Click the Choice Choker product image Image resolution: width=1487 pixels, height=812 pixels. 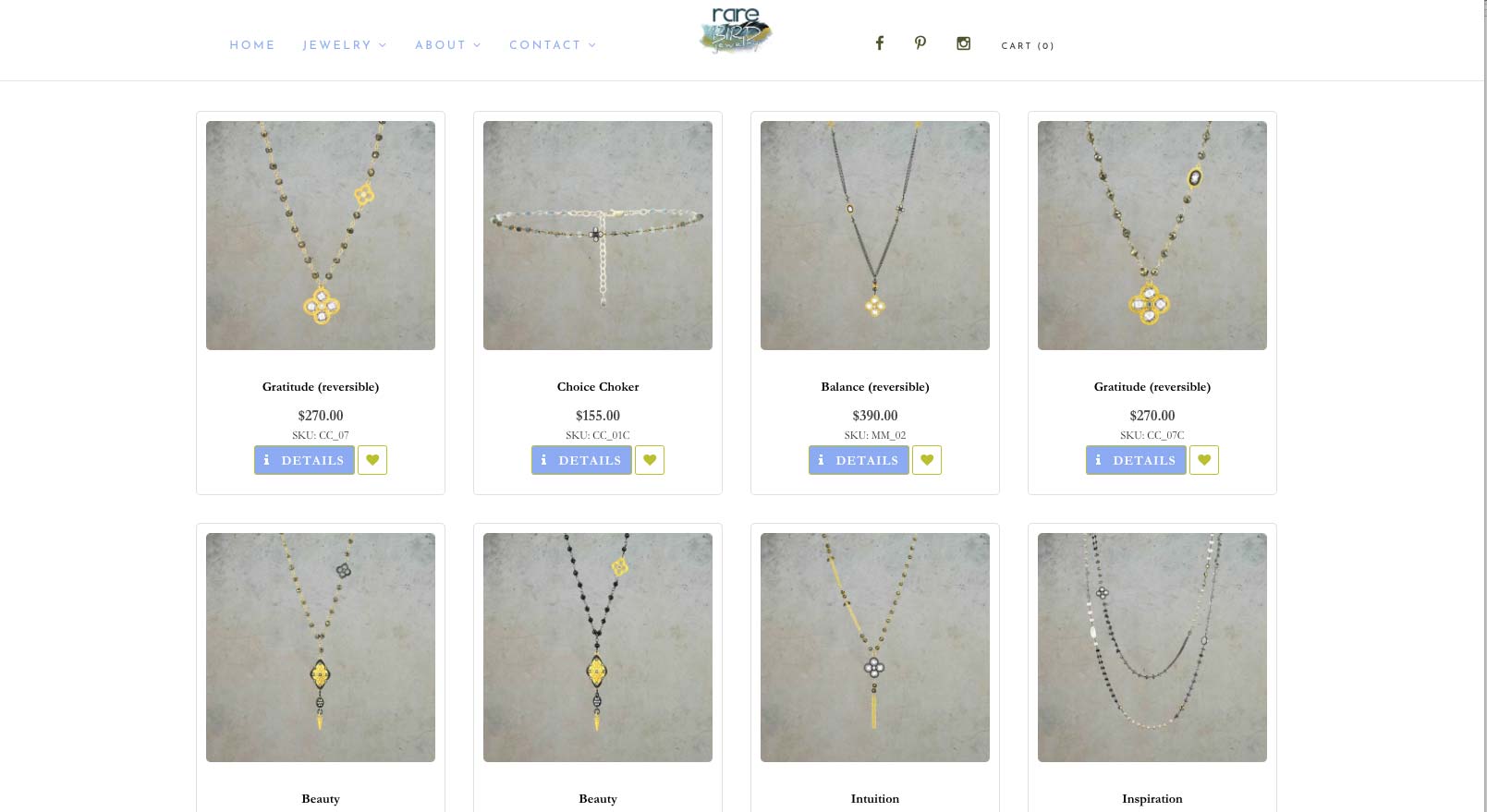598,236
